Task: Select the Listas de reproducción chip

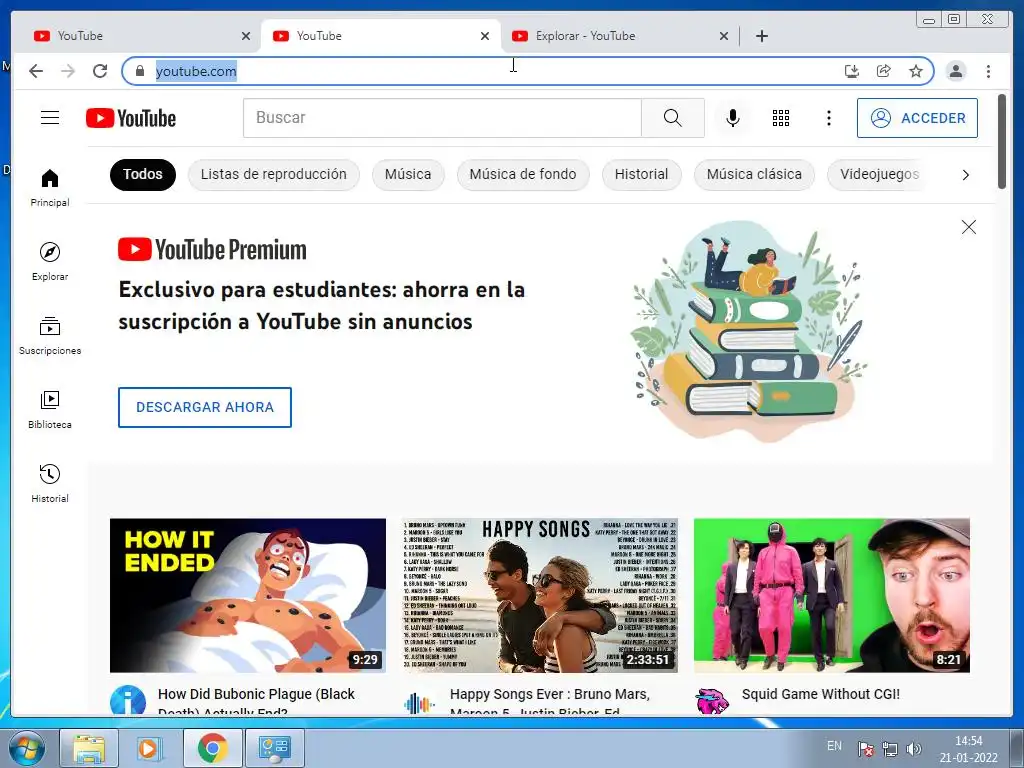Action: [x=274, y=174]
